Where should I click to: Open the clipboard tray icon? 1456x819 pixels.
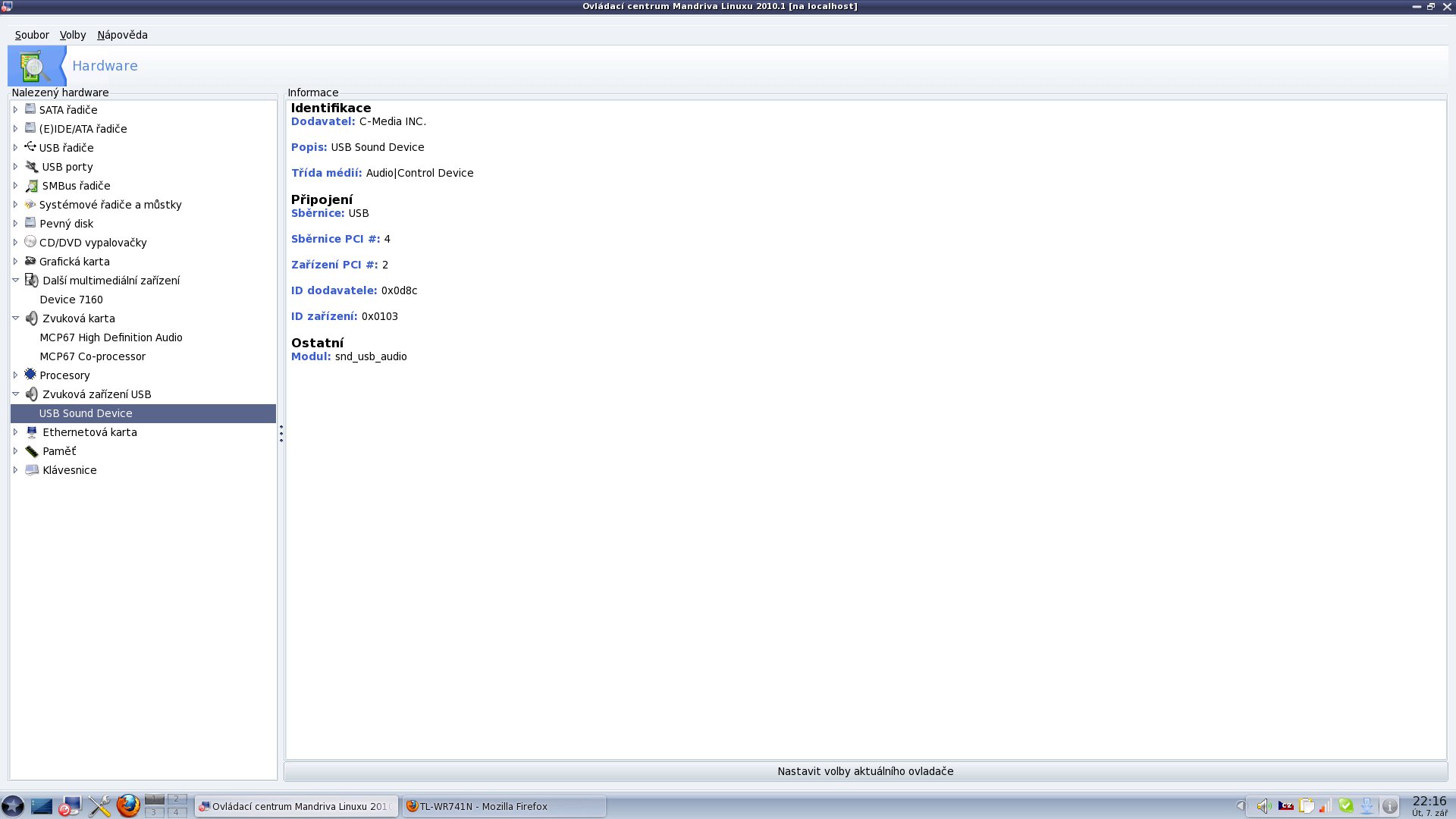(1306, 806)
